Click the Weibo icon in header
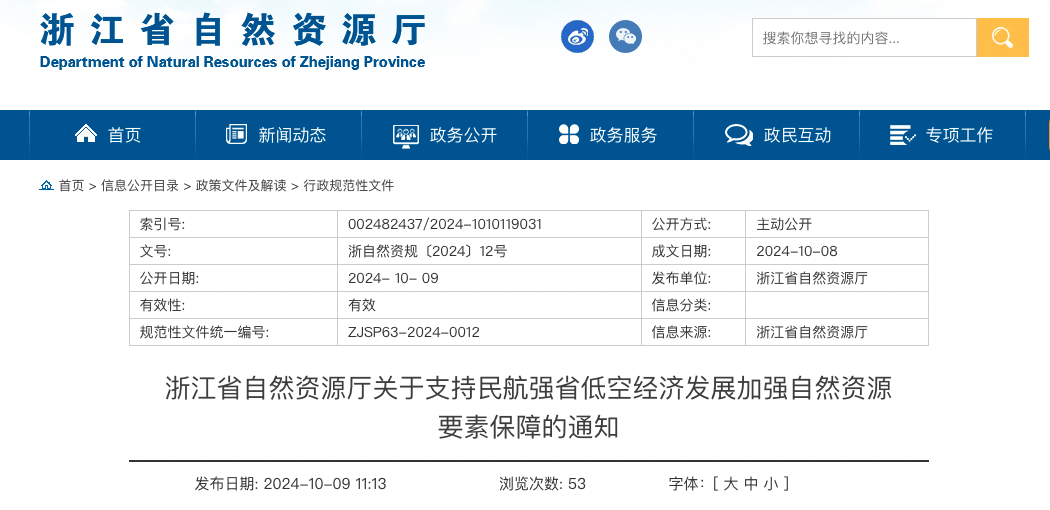The image size is (1050, 510). tap(577, 37)
